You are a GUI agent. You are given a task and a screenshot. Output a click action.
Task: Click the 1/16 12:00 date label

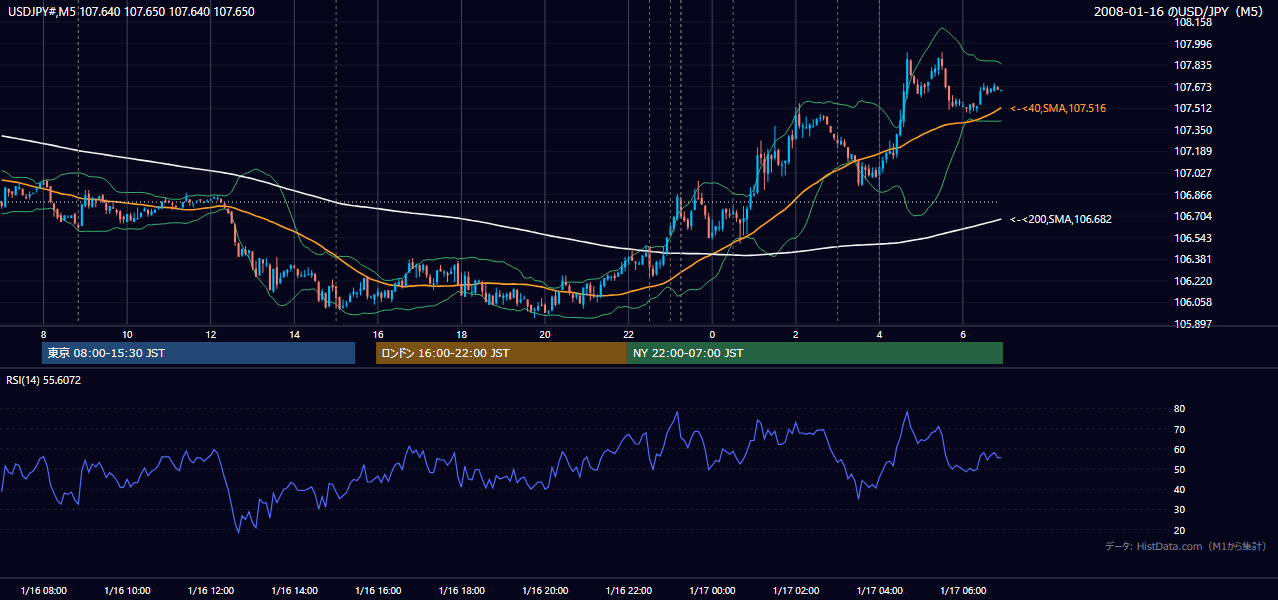click(210, 591)
